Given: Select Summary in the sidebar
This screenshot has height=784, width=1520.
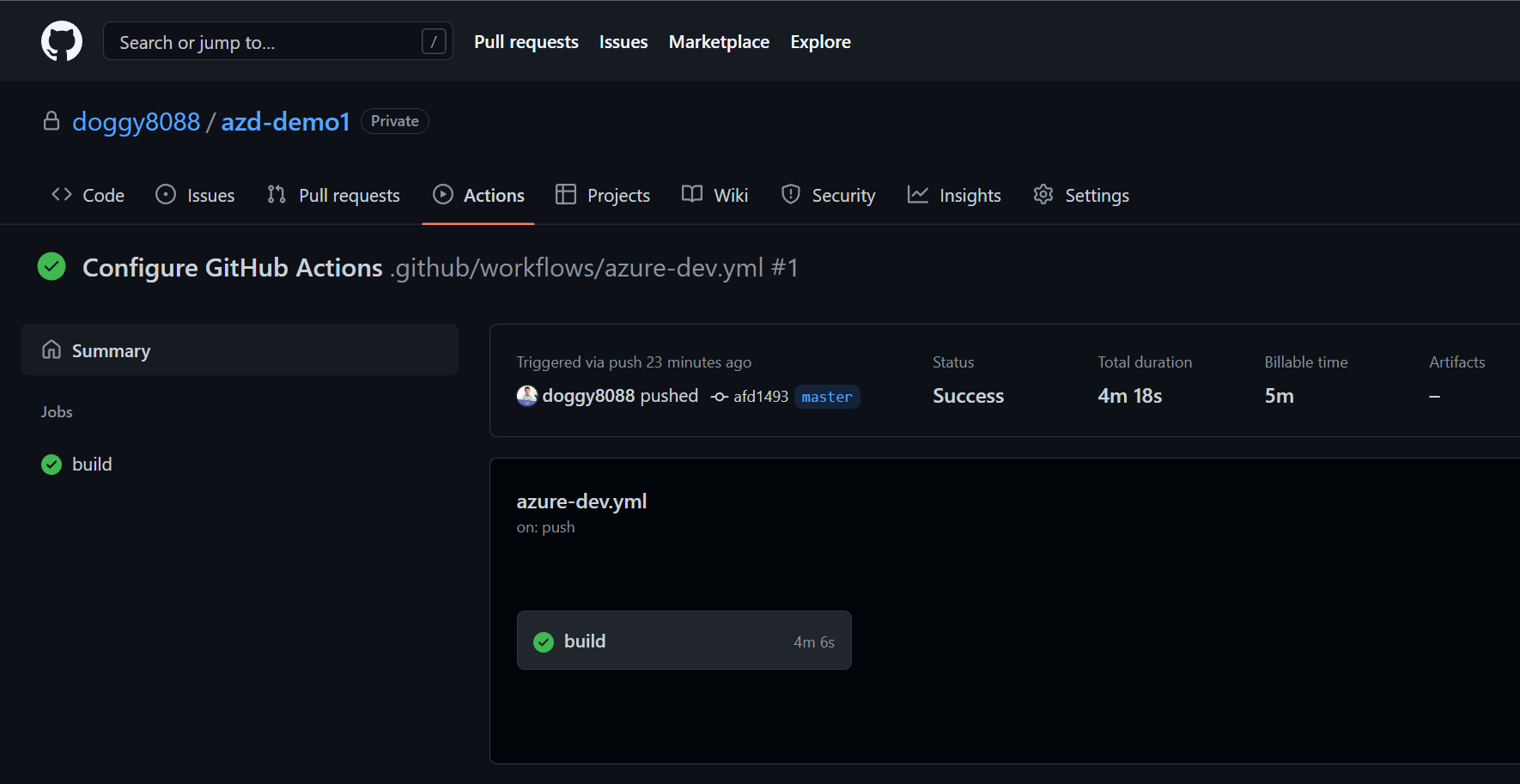Looking at the screenshot, I should (240, 349).
